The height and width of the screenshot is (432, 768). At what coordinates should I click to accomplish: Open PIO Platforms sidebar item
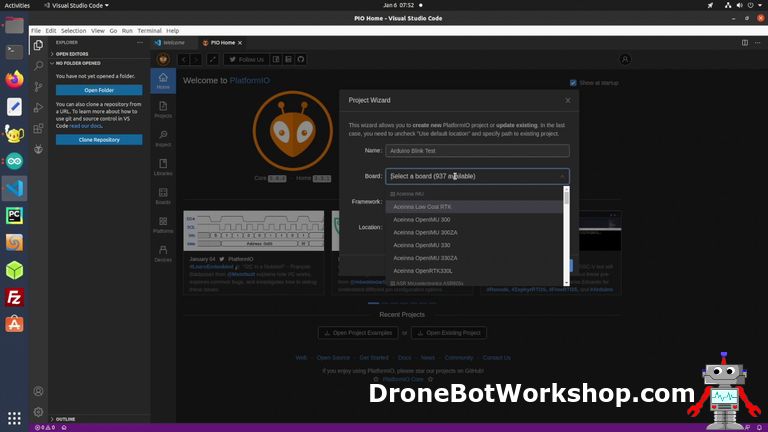163,225
